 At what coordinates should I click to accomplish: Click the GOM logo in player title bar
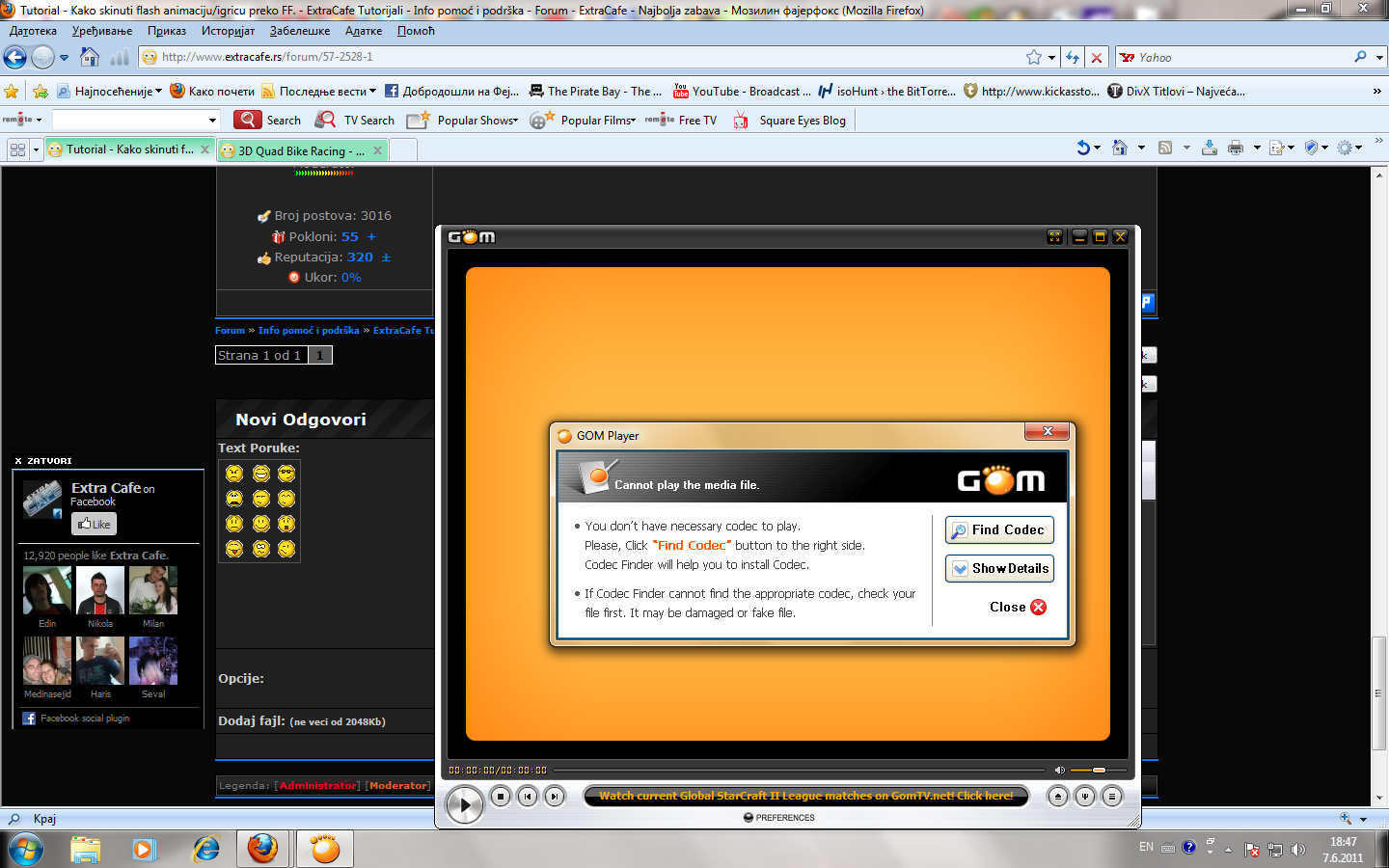pyautogui.click(x=472, y=237)
